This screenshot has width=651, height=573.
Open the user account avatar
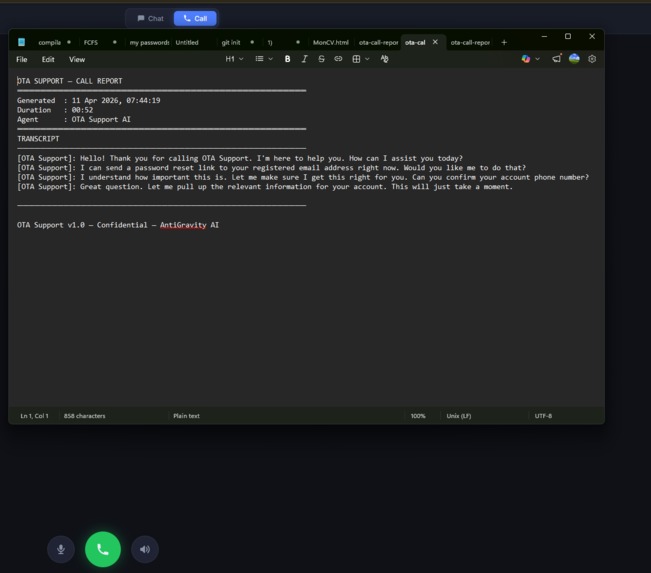tap(574, 59)
